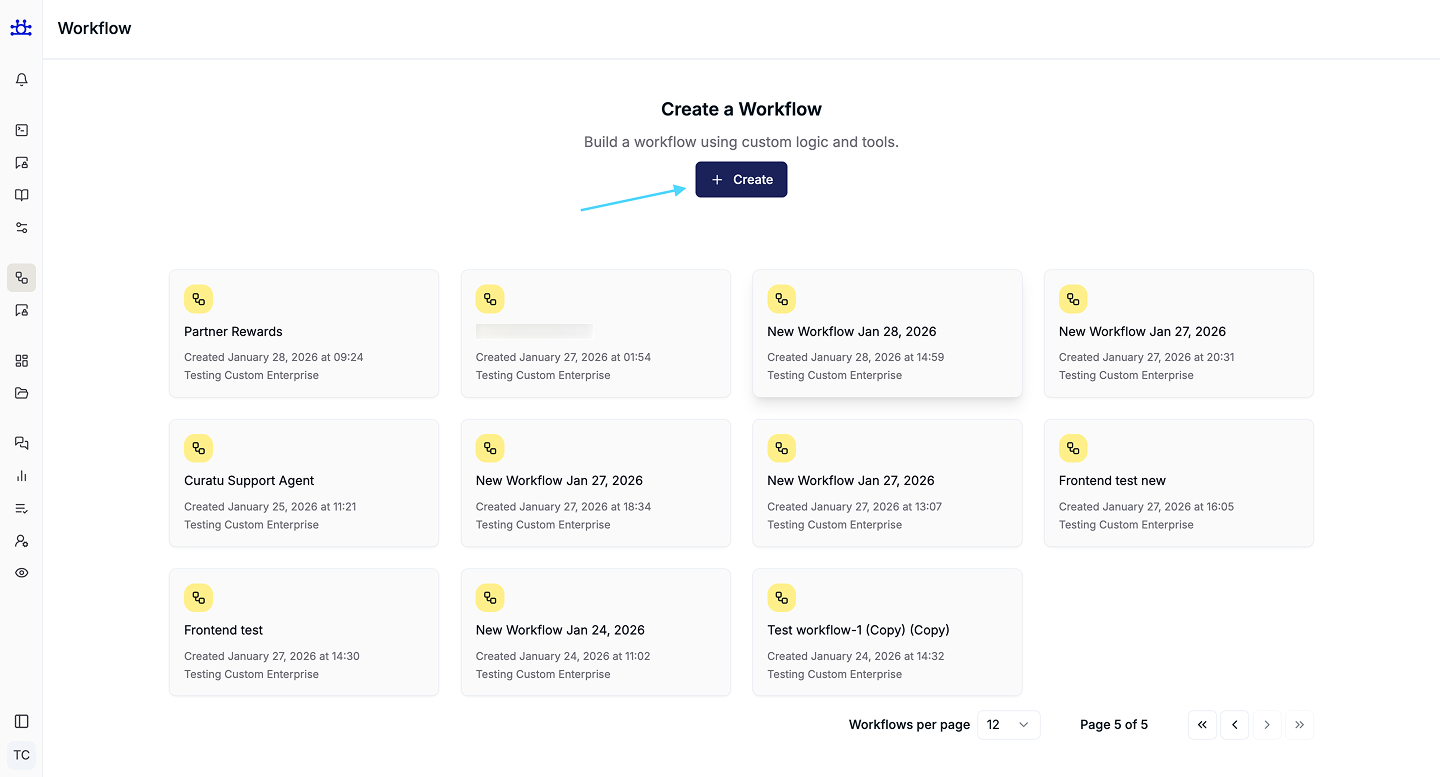Image resolution: width=1440 pixels, height=777 pixels.
Task: Open the TC user avatar menu
Action: [x=21, y=755]
